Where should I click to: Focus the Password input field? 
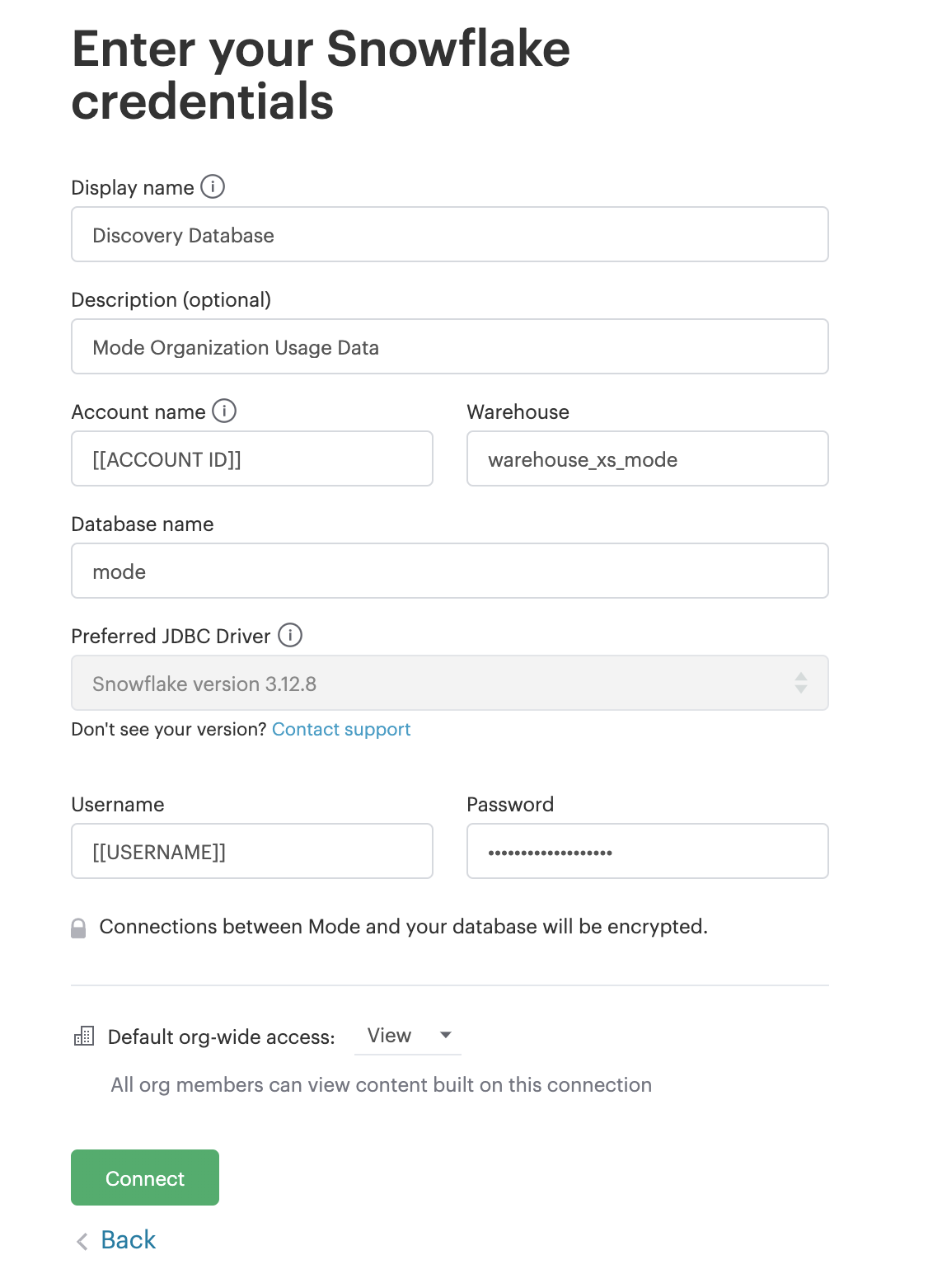[x=648, y=851]
